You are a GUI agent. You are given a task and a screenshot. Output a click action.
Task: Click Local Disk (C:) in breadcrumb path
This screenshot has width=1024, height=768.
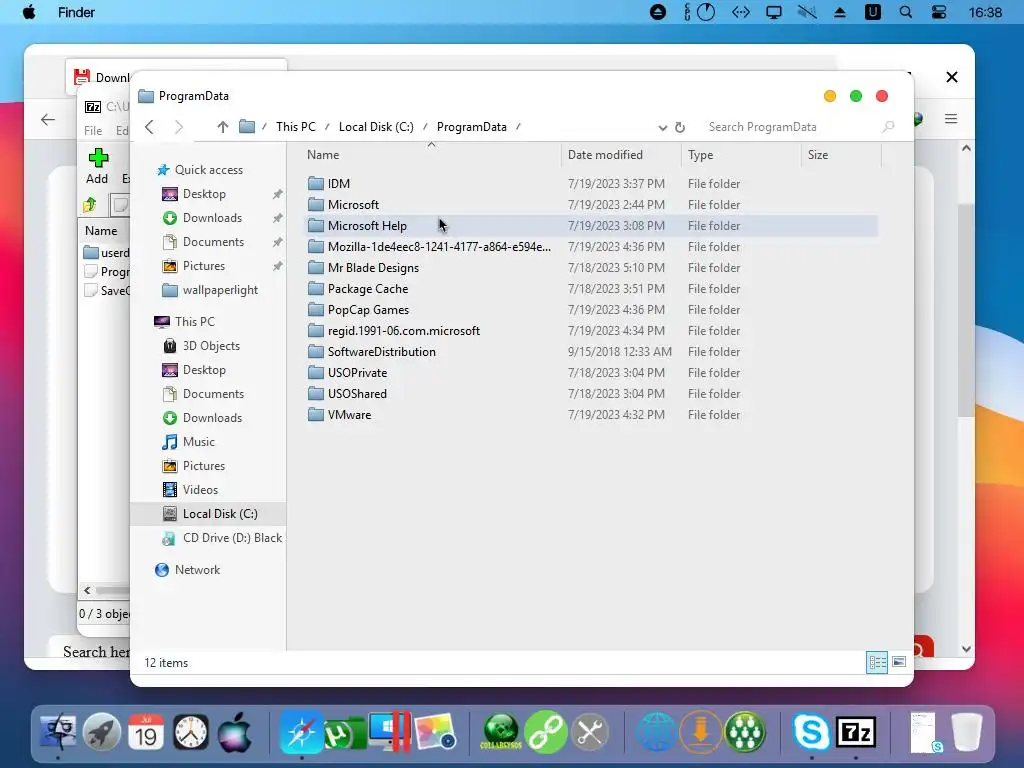tap(376, 127)
